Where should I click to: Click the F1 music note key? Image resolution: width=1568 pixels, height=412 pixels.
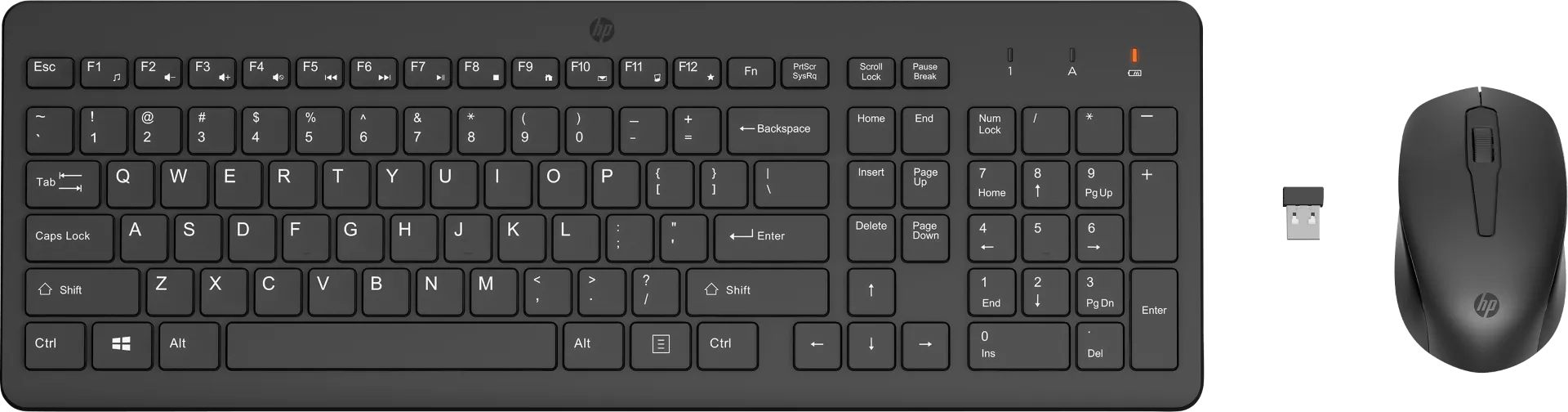104,72
